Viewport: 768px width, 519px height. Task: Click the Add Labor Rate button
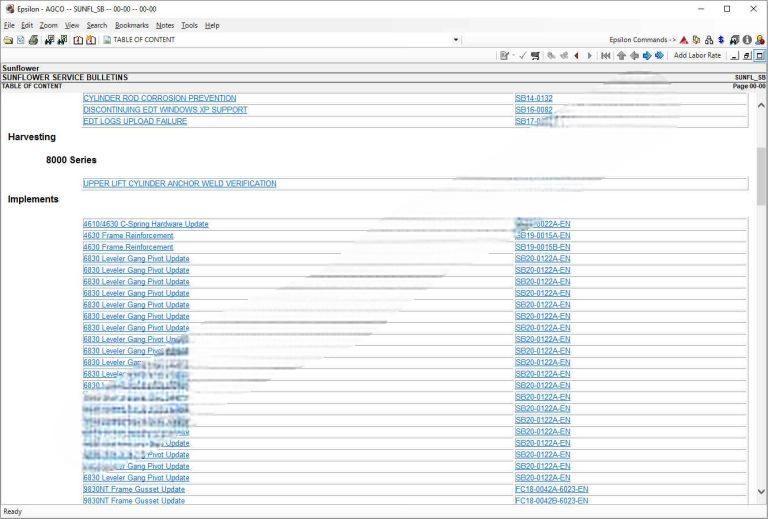[x=697, y=56]
